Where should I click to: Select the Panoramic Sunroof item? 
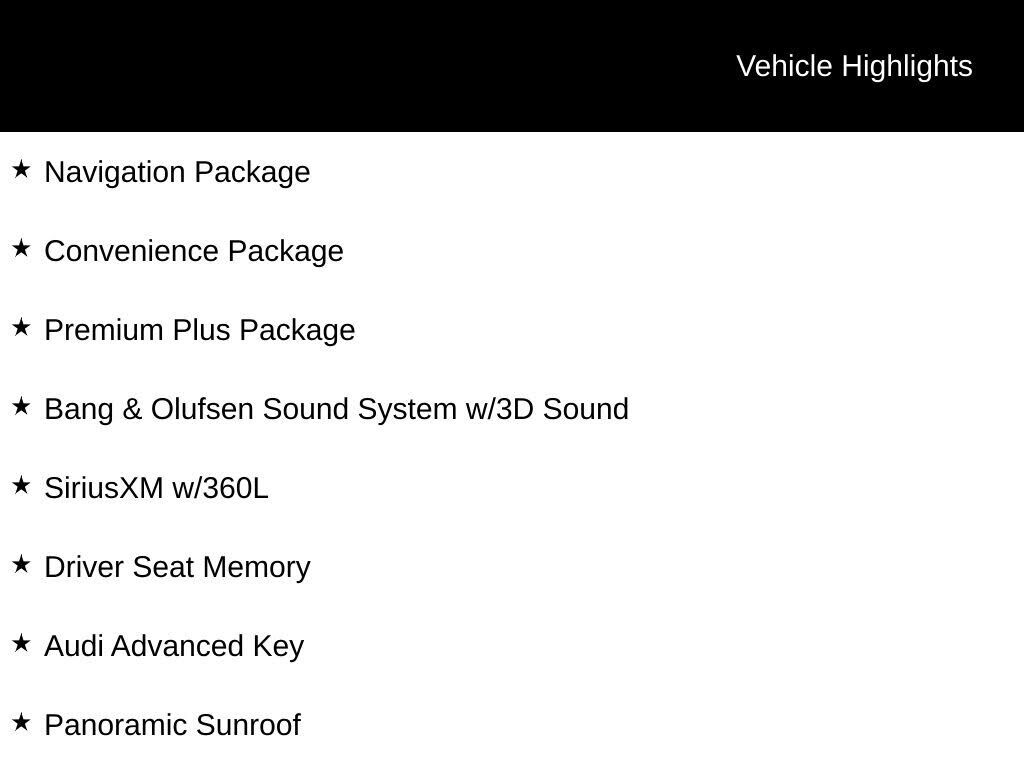pos(172,726)
